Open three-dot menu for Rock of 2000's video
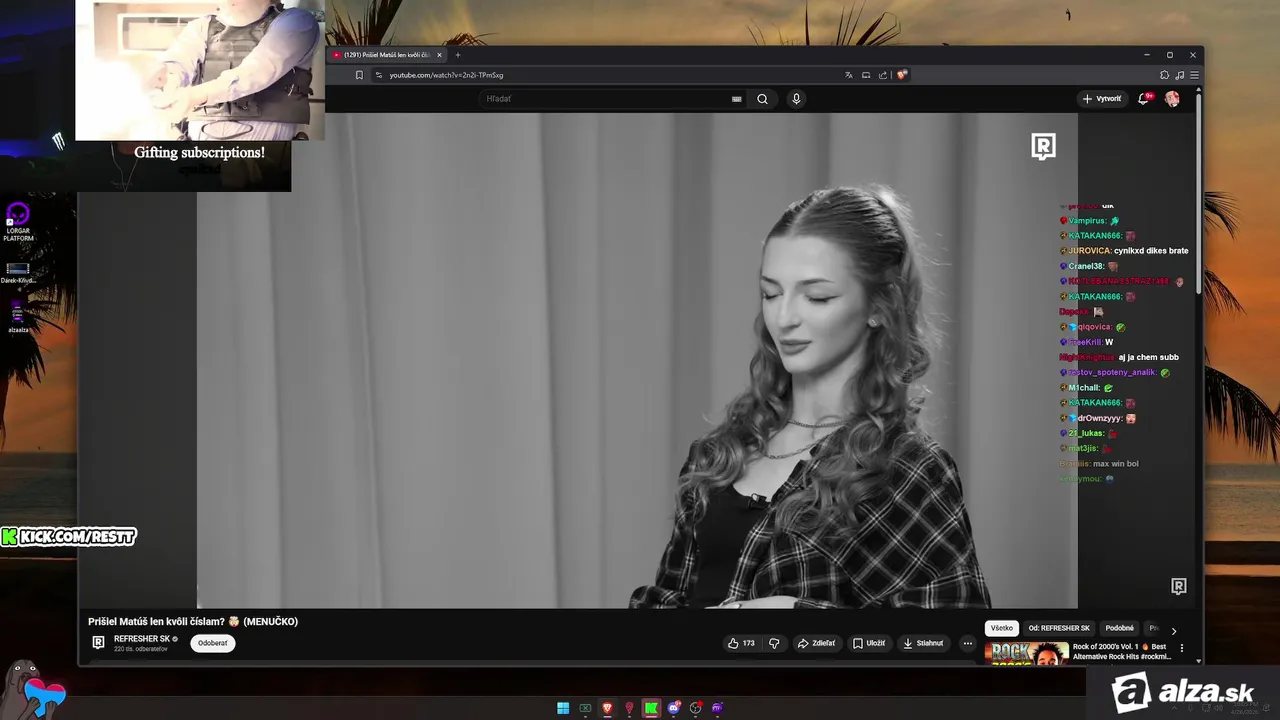This screenshot has height=720, width=1280. [1181, 648]
